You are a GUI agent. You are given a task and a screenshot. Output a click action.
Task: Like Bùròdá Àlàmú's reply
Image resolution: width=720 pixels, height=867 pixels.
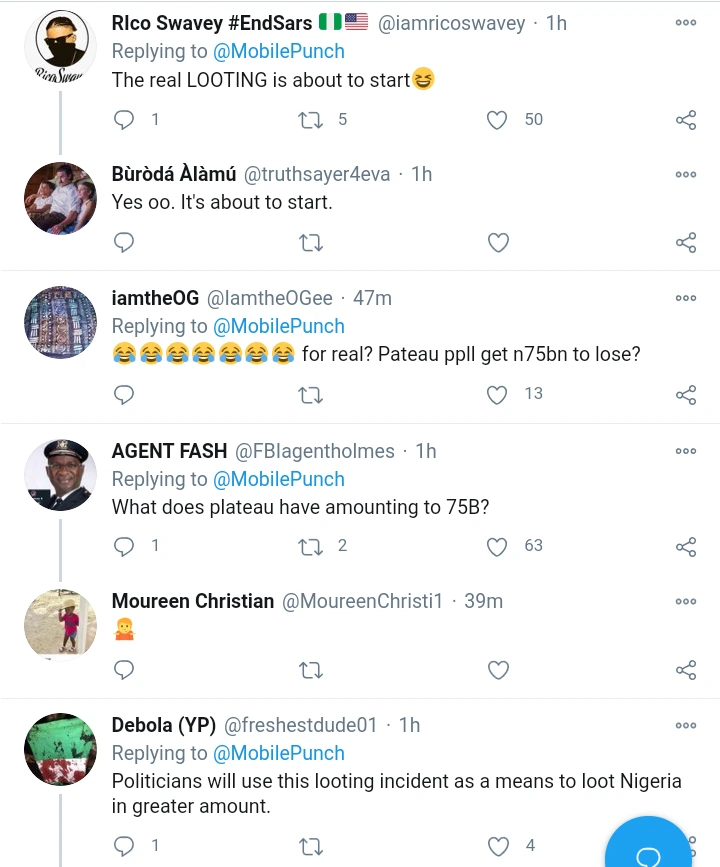coord(497,243)
